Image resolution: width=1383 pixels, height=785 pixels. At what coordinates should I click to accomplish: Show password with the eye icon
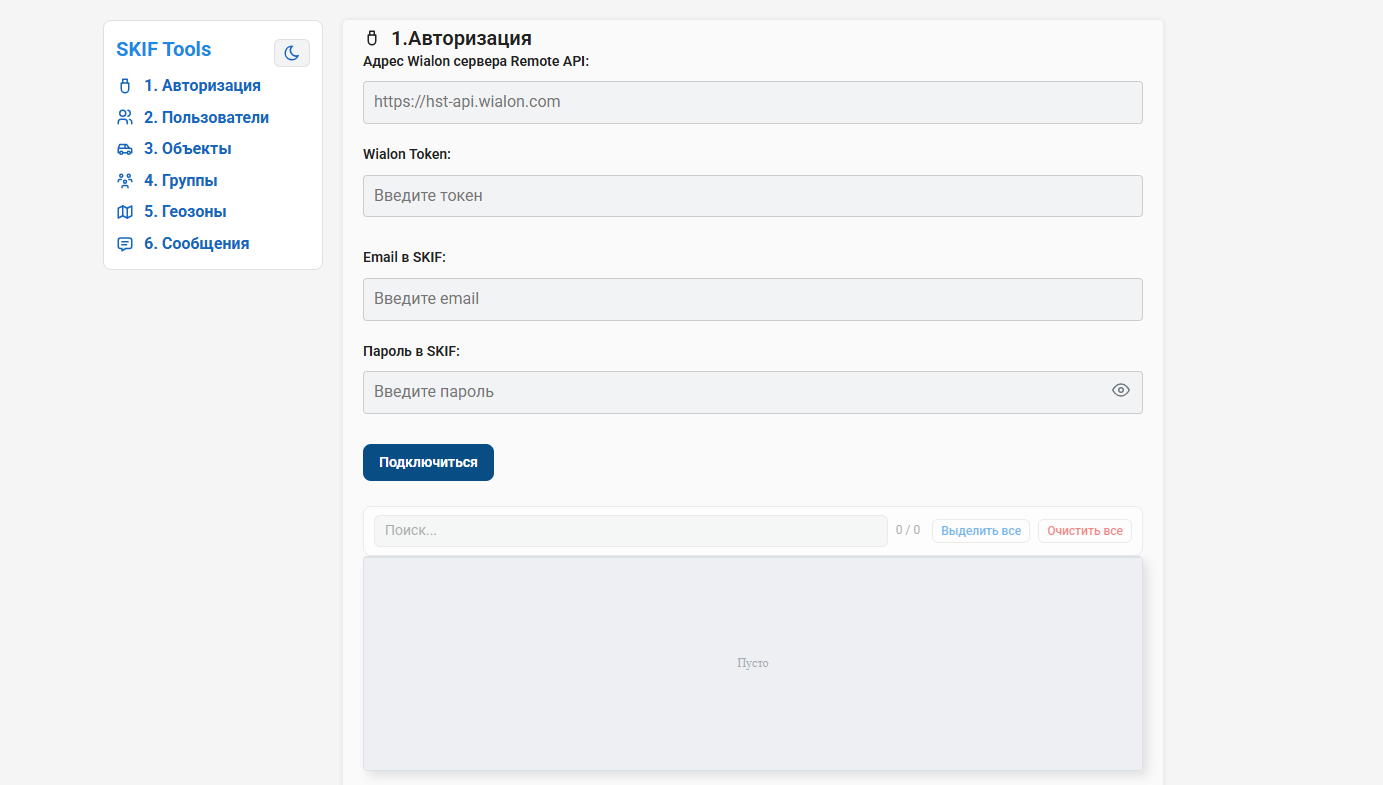coord(1121,390)
